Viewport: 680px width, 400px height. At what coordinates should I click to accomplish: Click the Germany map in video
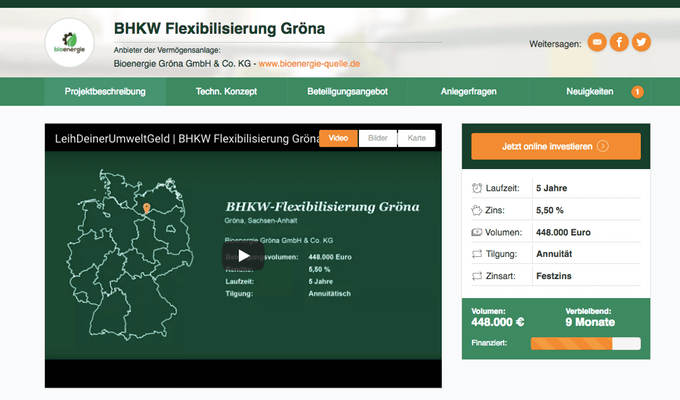(129, 254)
